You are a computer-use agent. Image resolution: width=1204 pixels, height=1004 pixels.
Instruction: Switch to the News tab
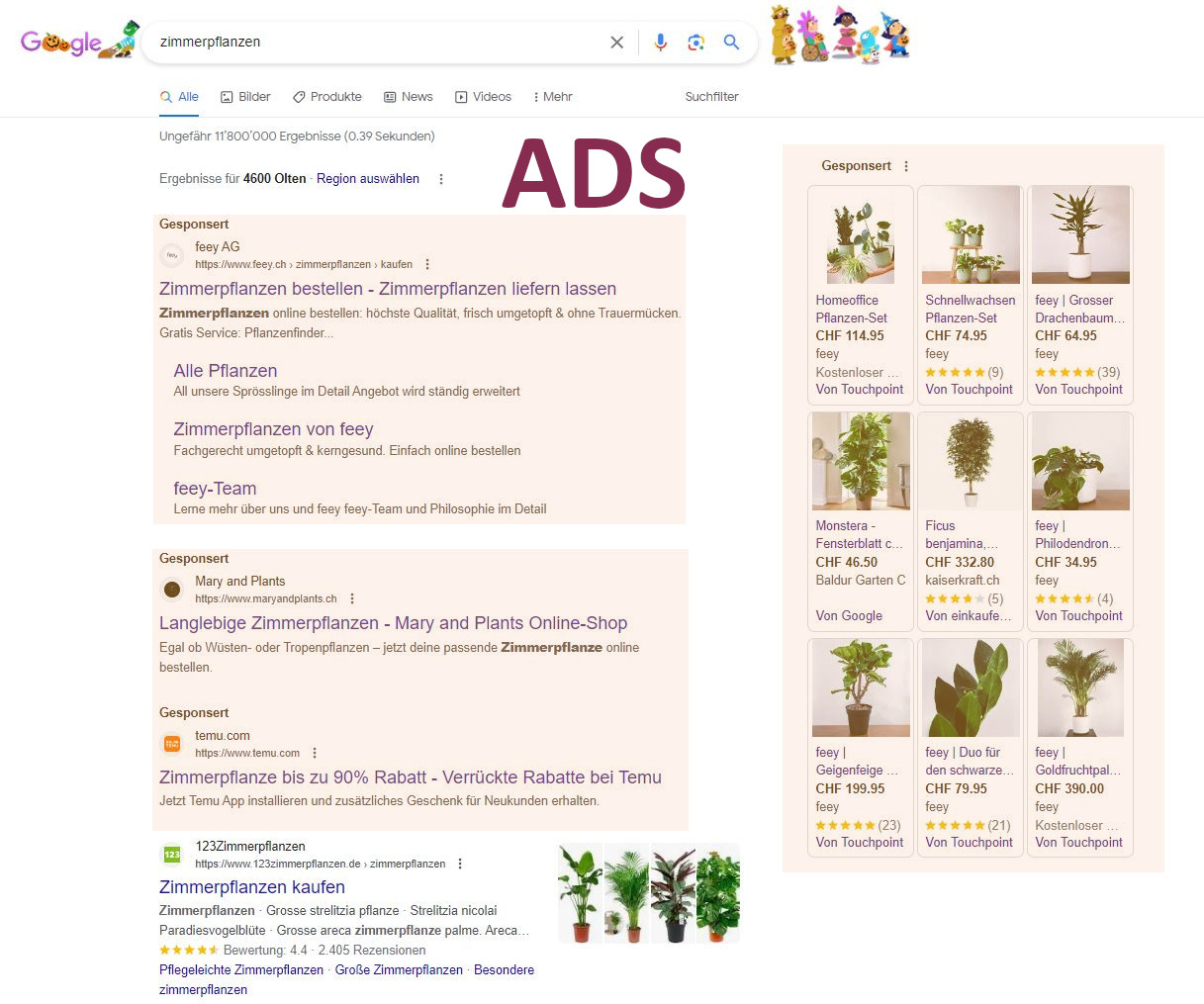pos(409,97)
